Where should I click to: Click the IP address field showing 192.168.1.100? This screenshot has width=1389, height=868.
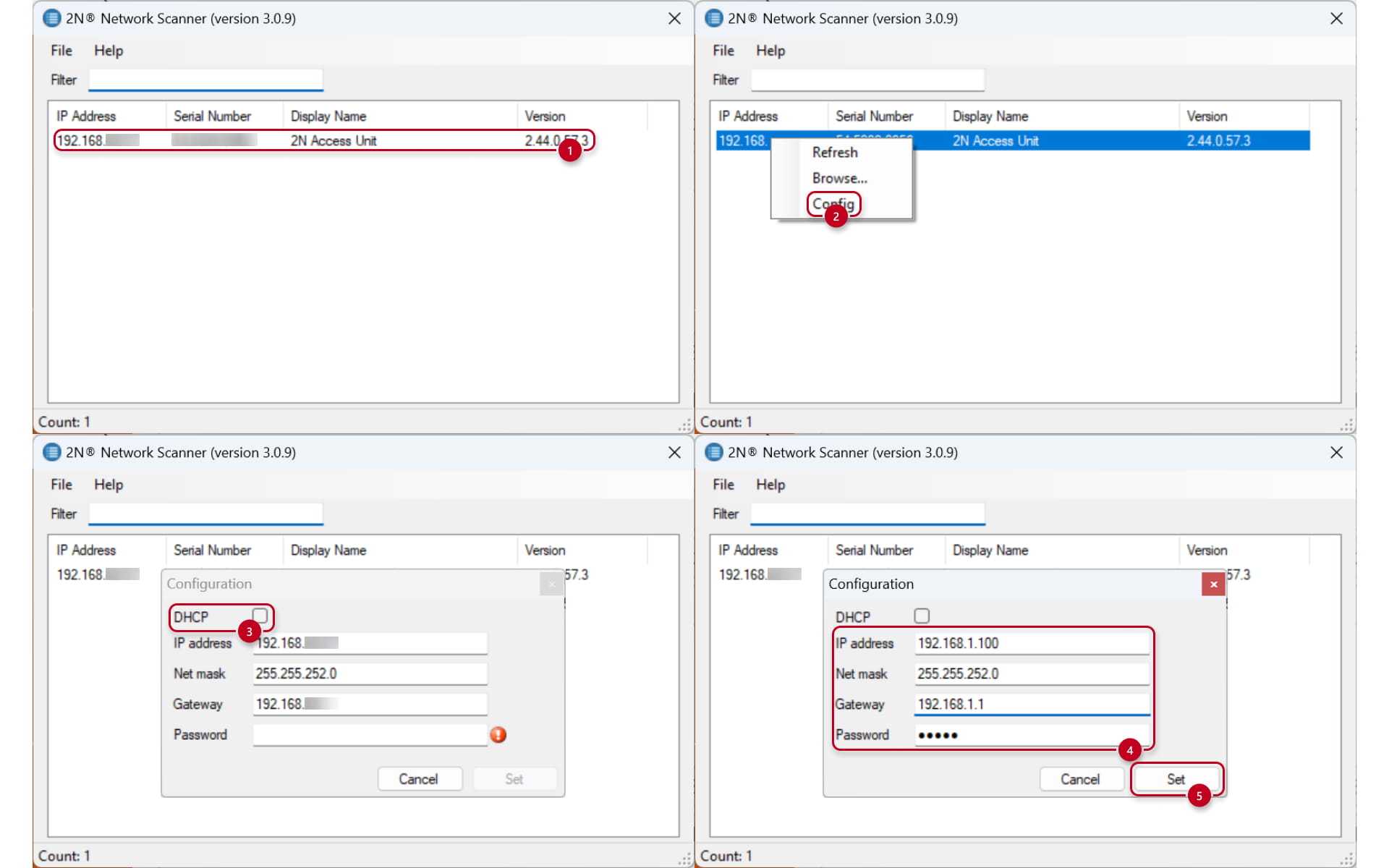1032,643
